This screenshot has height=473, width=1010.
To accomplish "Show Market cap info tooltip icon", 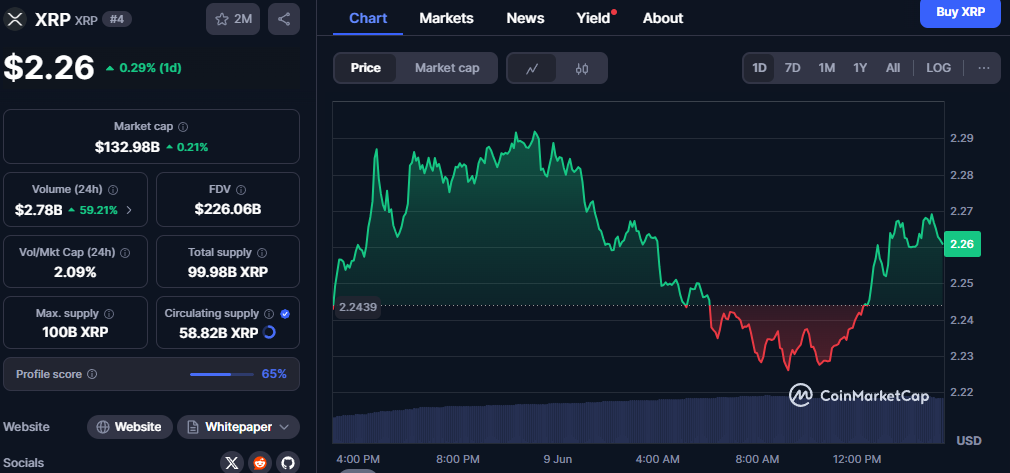I will click(x=183, y=127).
